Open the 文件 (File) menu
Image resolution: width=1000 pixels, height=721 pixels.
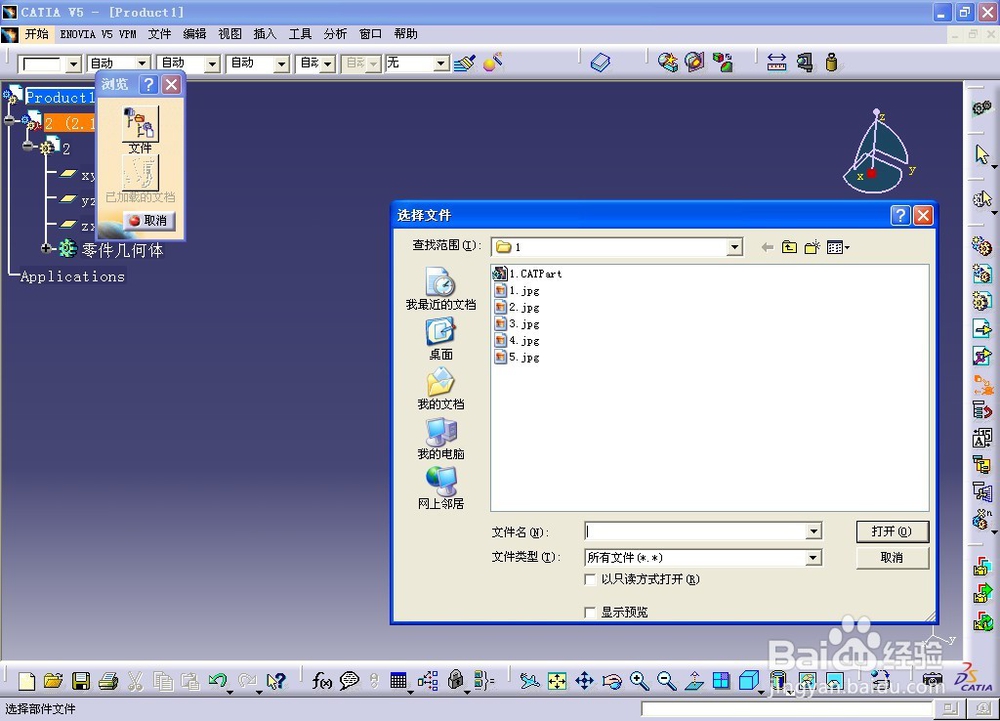tap(159, 34)
